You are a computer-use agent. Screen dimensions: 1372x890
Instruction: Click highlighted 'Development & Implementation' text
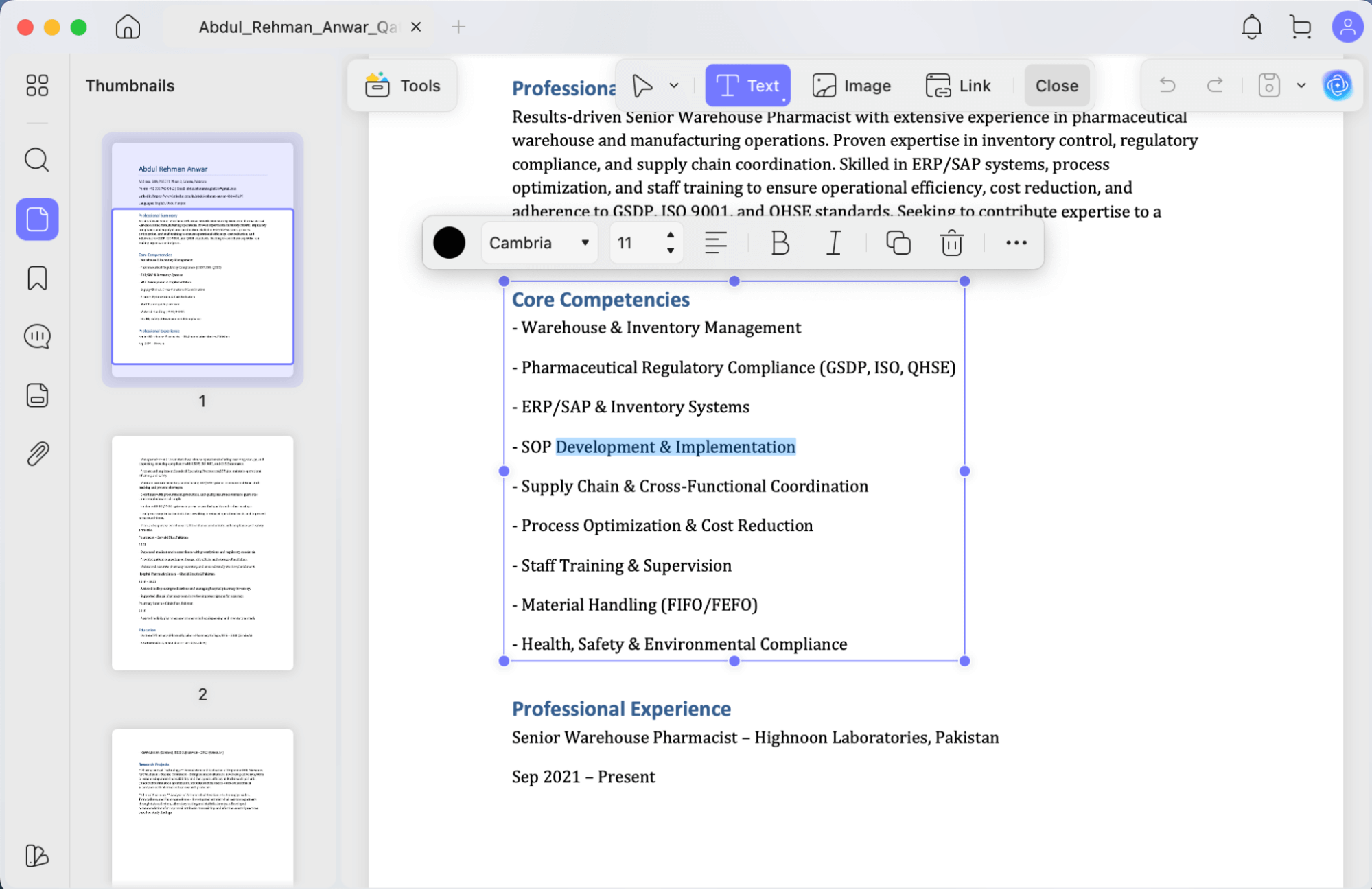[675, 447]
